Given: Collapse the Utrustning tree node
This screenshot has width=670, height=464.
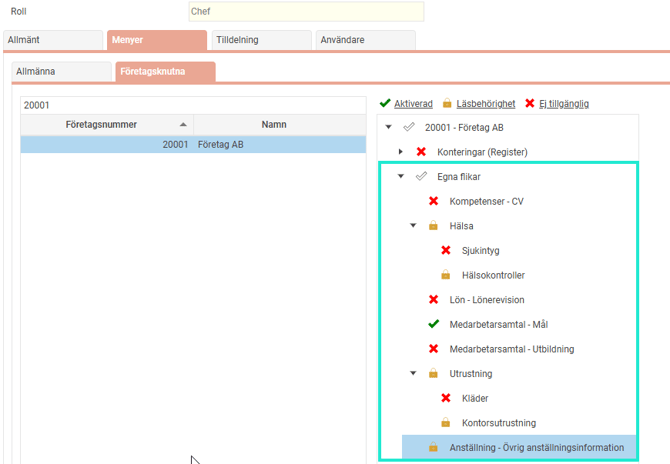Looking at the screenshot, I should tap(413, 374).
